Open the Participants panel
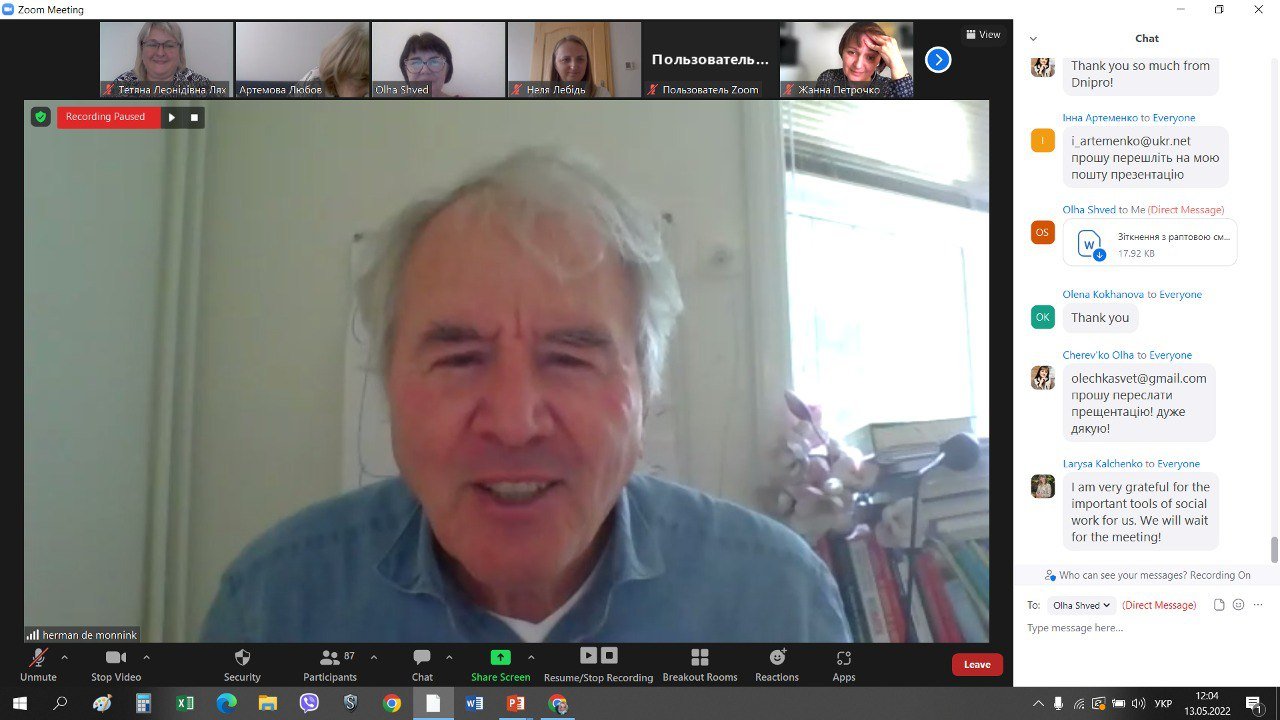 pos(329,658)
